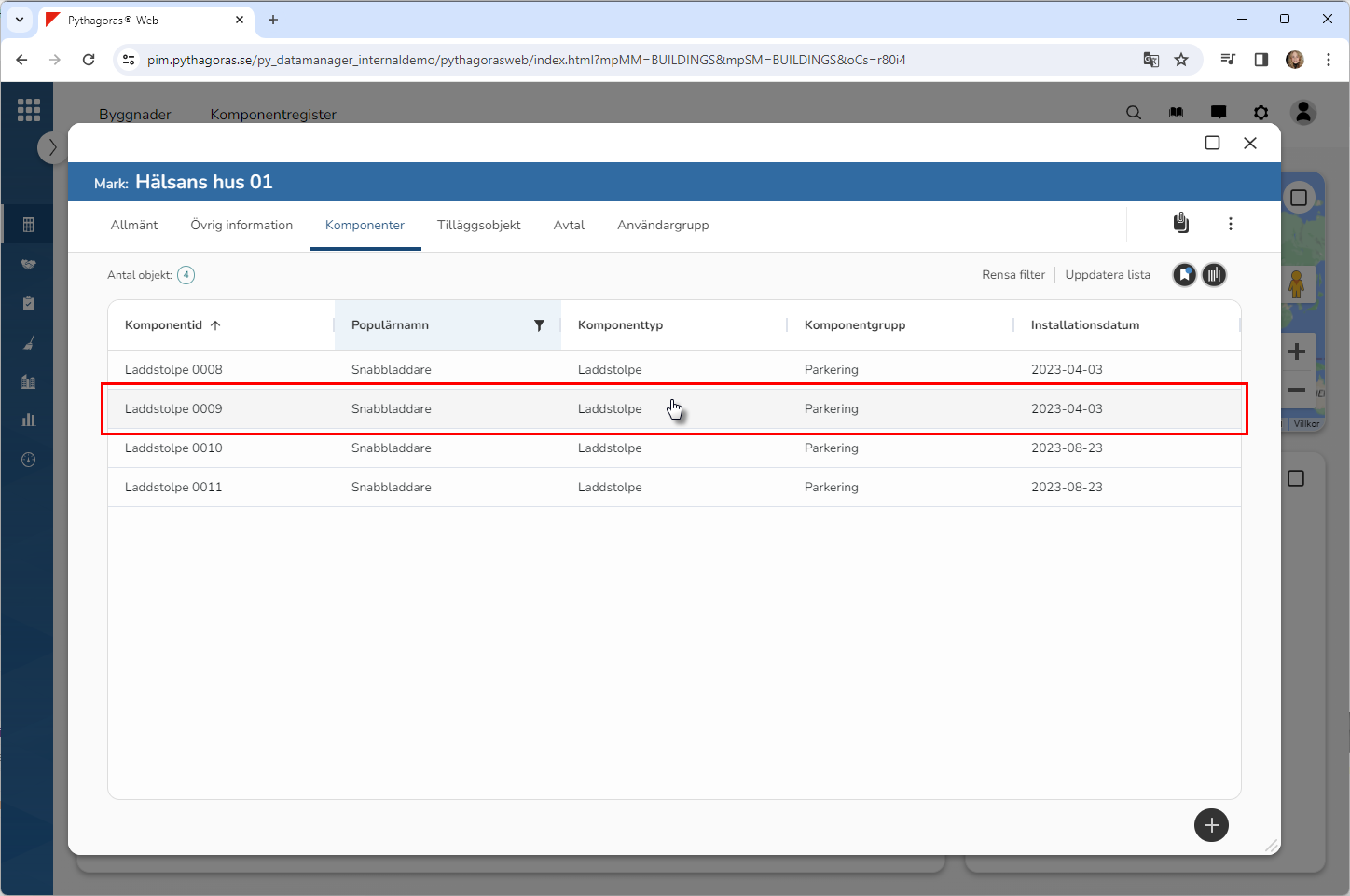Expand the left sidebar with chevron

pos(52,147)
